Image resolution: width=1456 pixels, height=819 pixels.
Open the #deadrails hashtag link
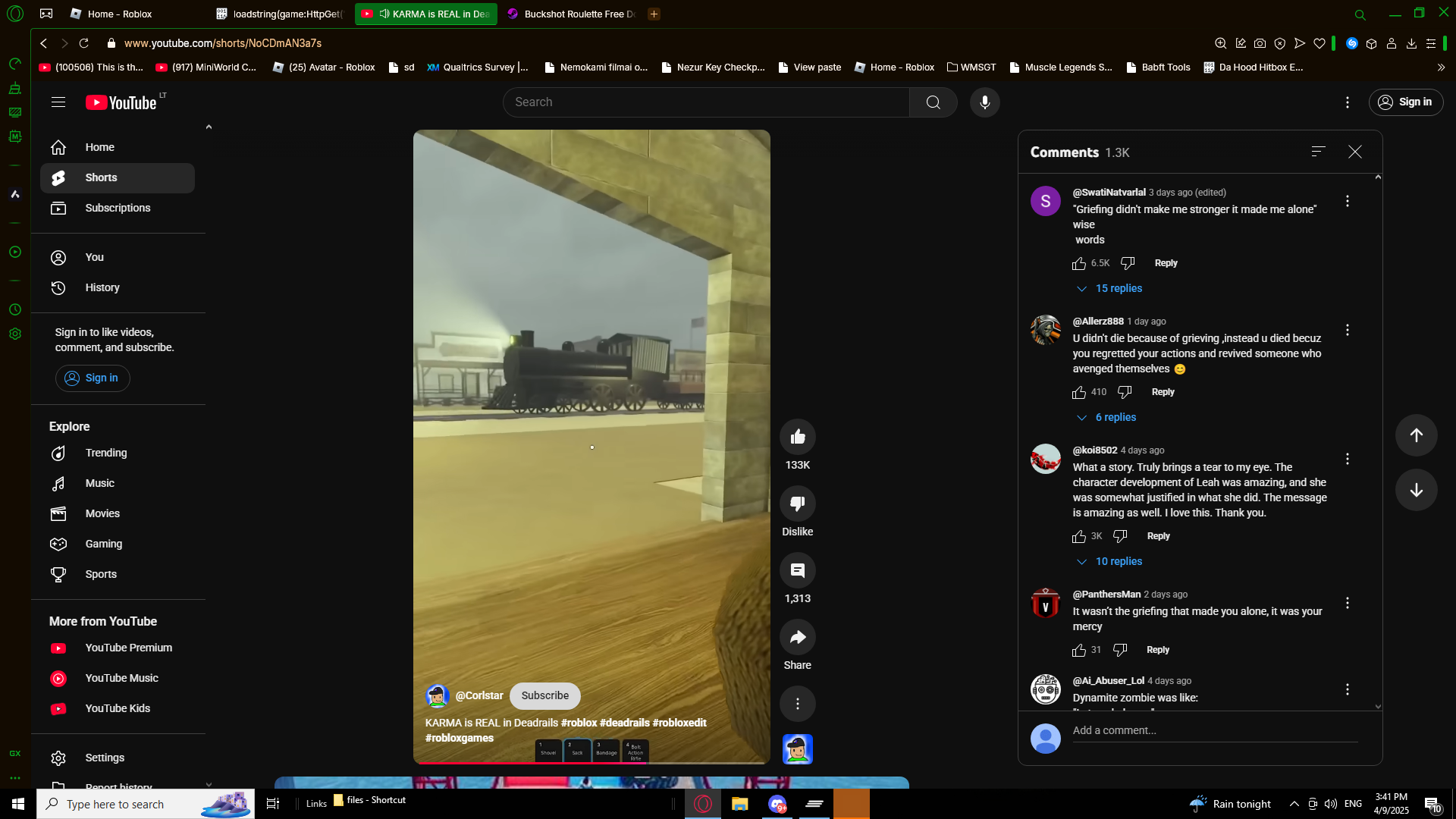624,723
